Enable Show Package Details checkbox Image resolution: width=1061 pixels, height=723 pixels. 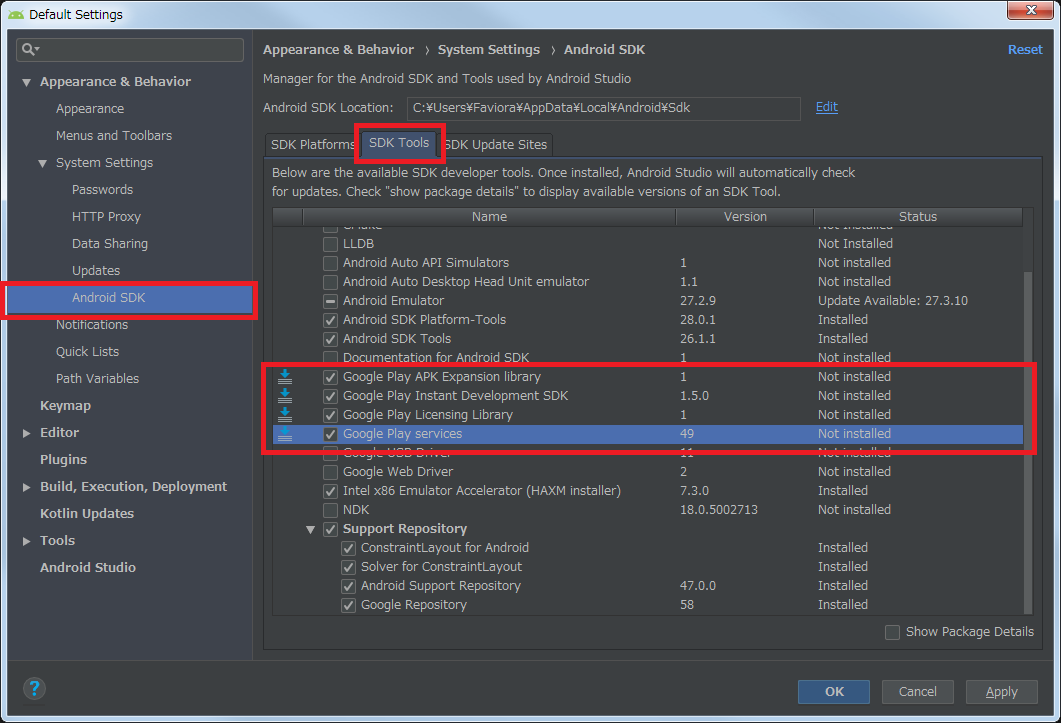(x=893, y=632)
